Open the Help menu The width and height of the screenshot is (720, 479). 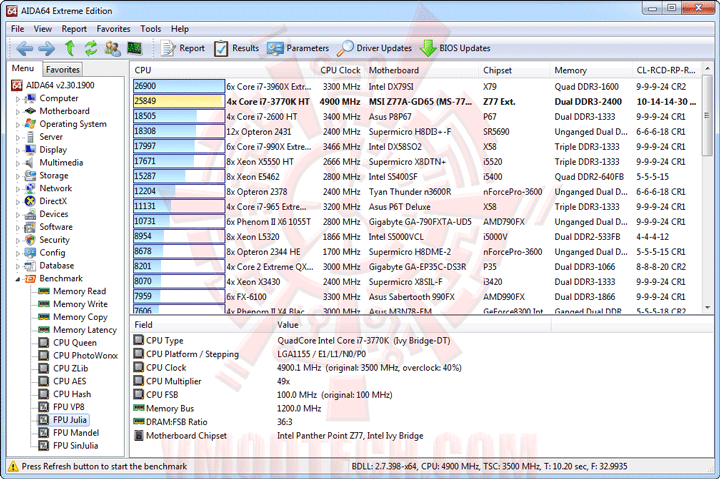[x=180, y=29]
